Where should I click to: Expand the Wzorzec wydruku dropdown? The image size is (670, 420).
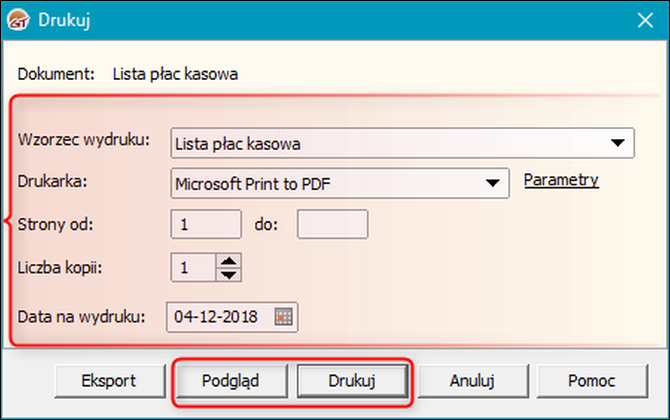pos(618,144)
